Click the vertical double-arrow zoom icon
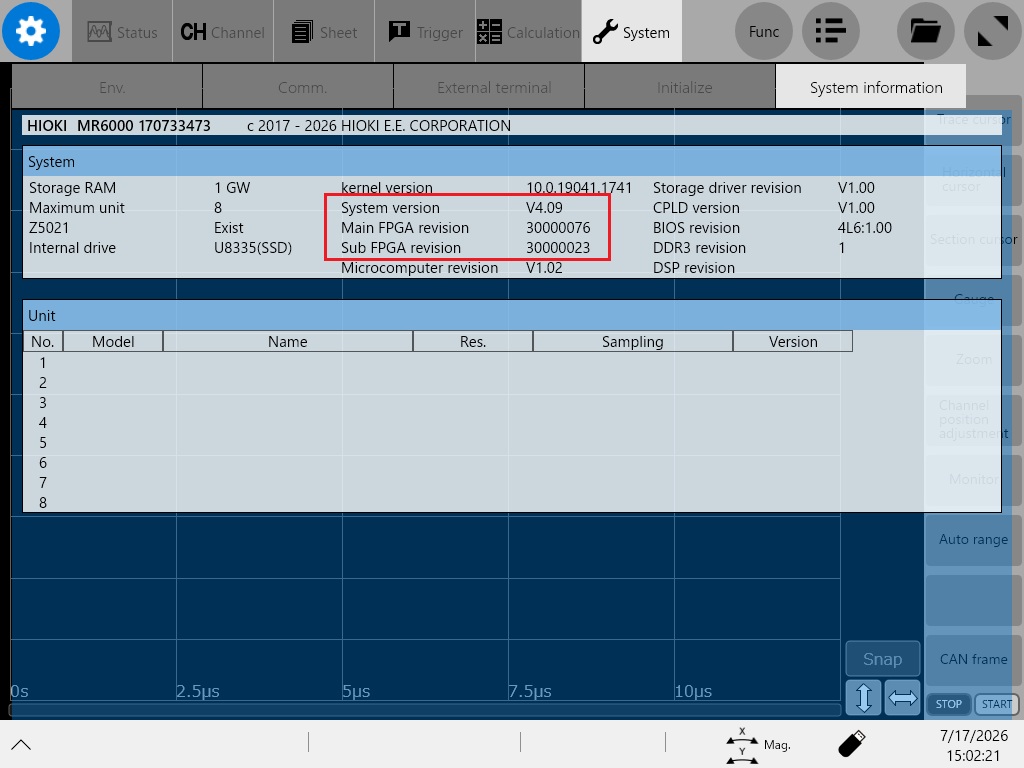 pyautogui.click(x=863, y=697)
